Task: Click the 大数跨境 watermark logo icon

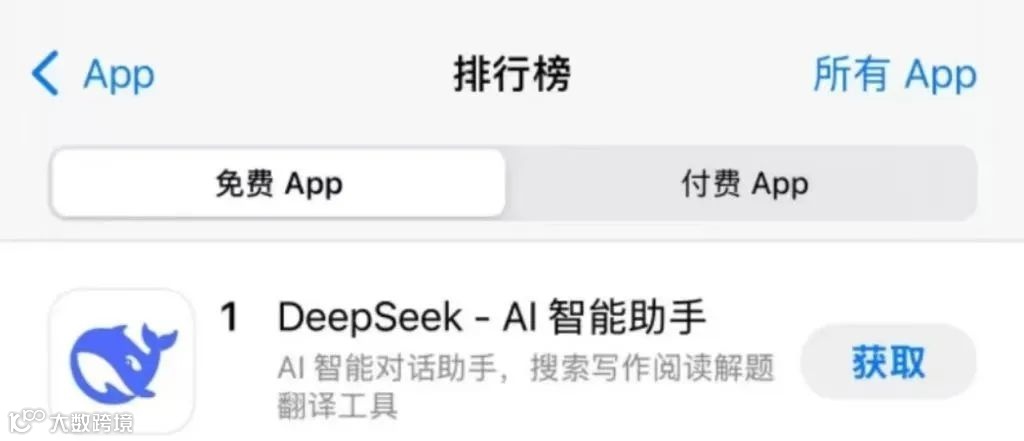Action: tap(26, 421)
